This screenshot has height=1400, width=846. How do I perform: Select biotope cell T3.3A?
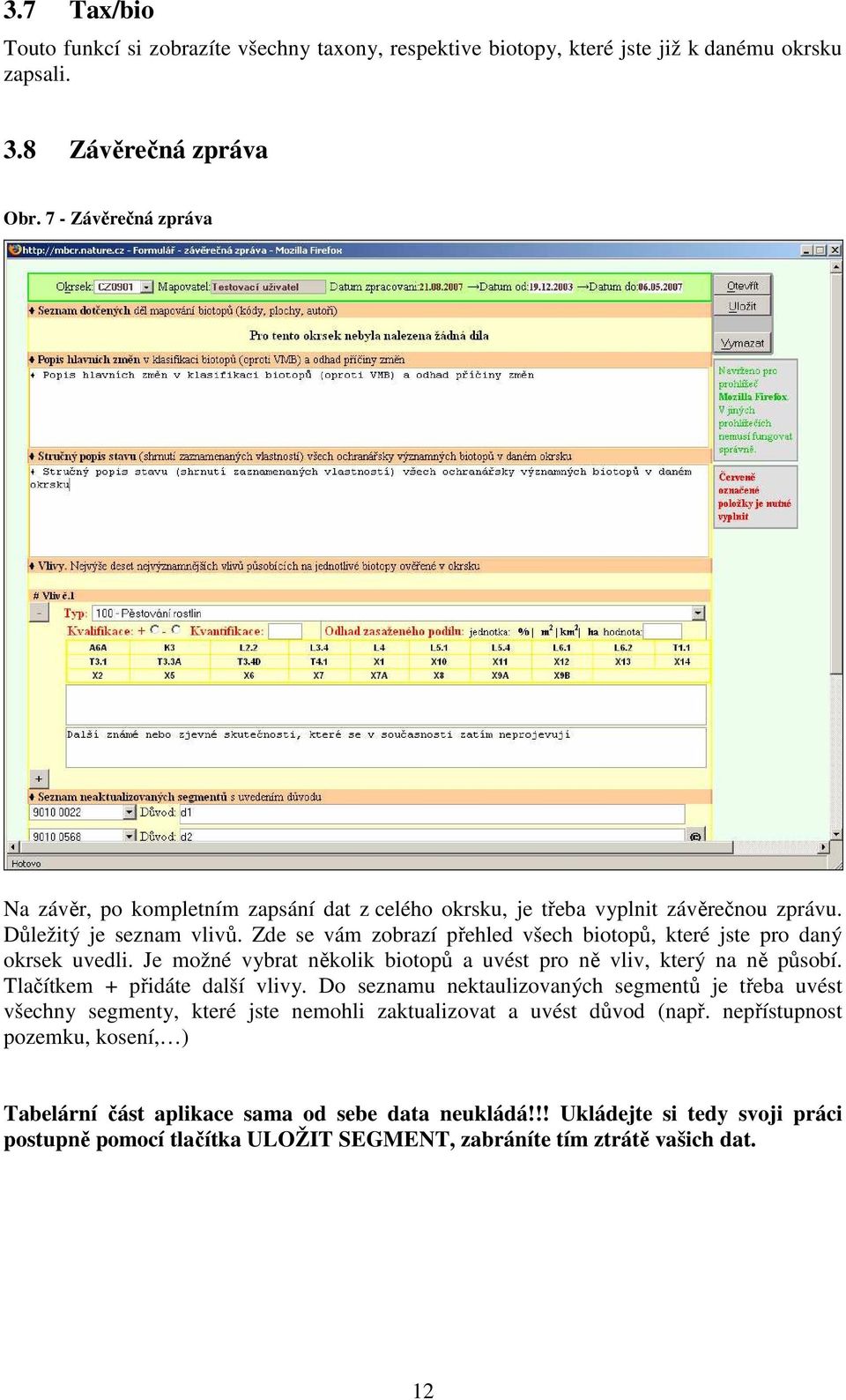(169, 662)
